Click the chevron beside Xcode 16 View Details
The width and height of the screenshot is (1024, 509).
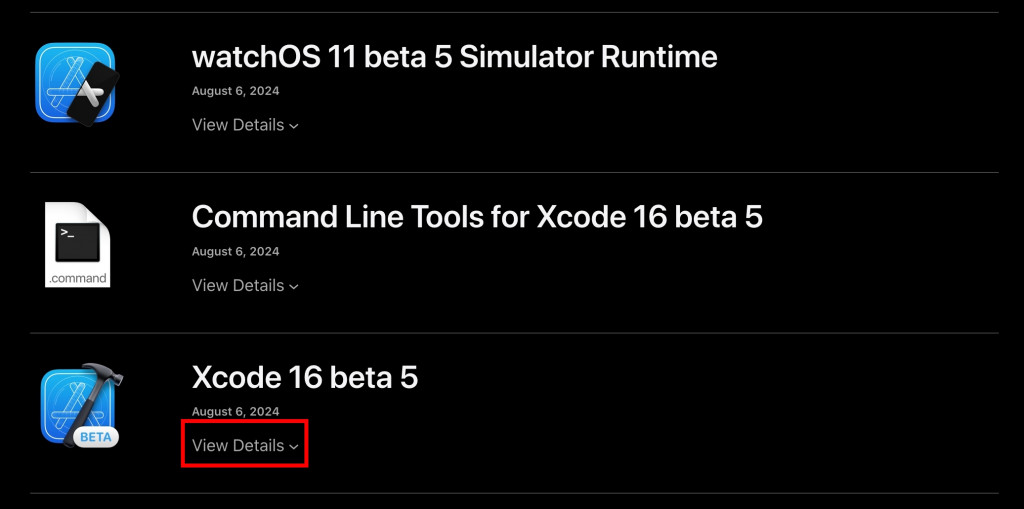[294, 446]
